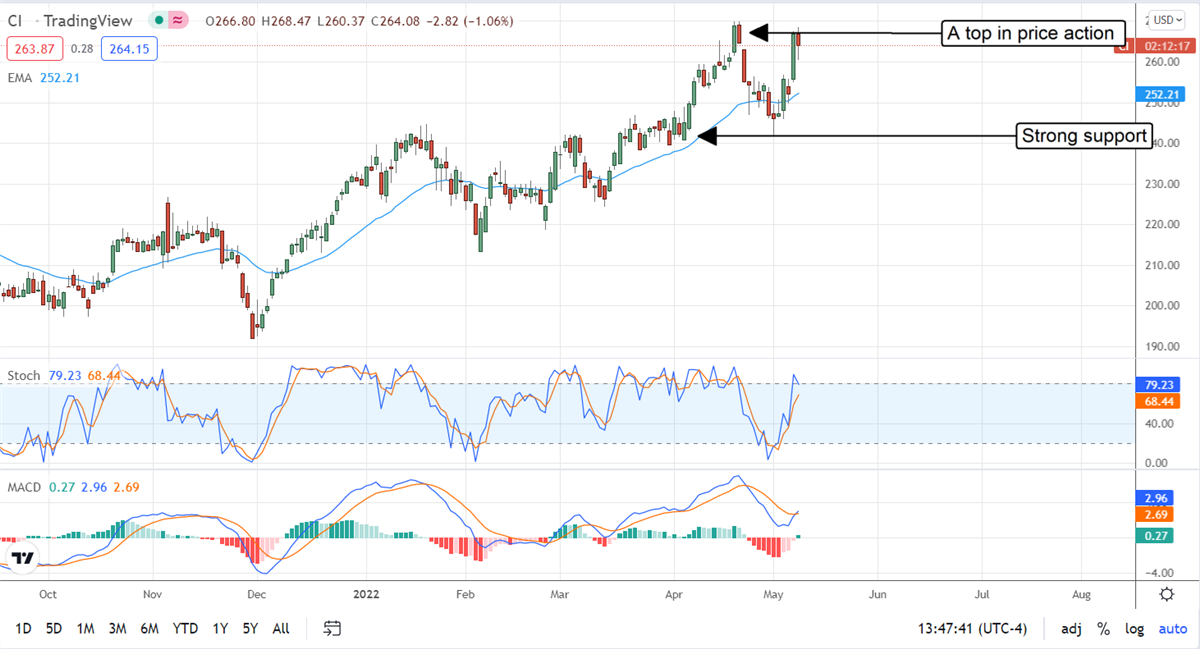Click the MACD indicator legend label

[x=26, y=486]
